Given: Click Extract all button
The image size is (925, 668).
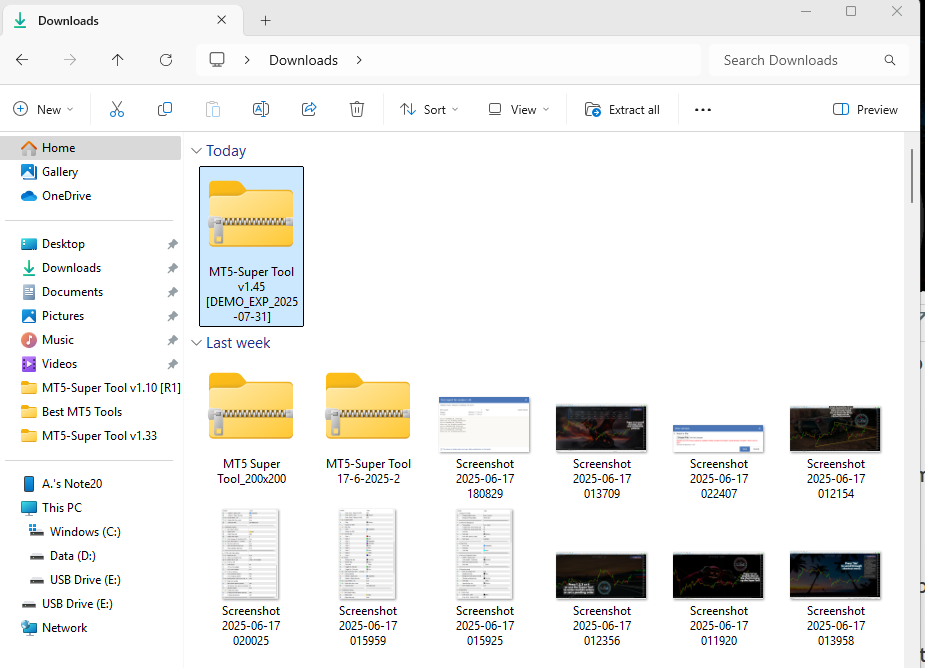Looking at the screenshot, I should point(622,110).
